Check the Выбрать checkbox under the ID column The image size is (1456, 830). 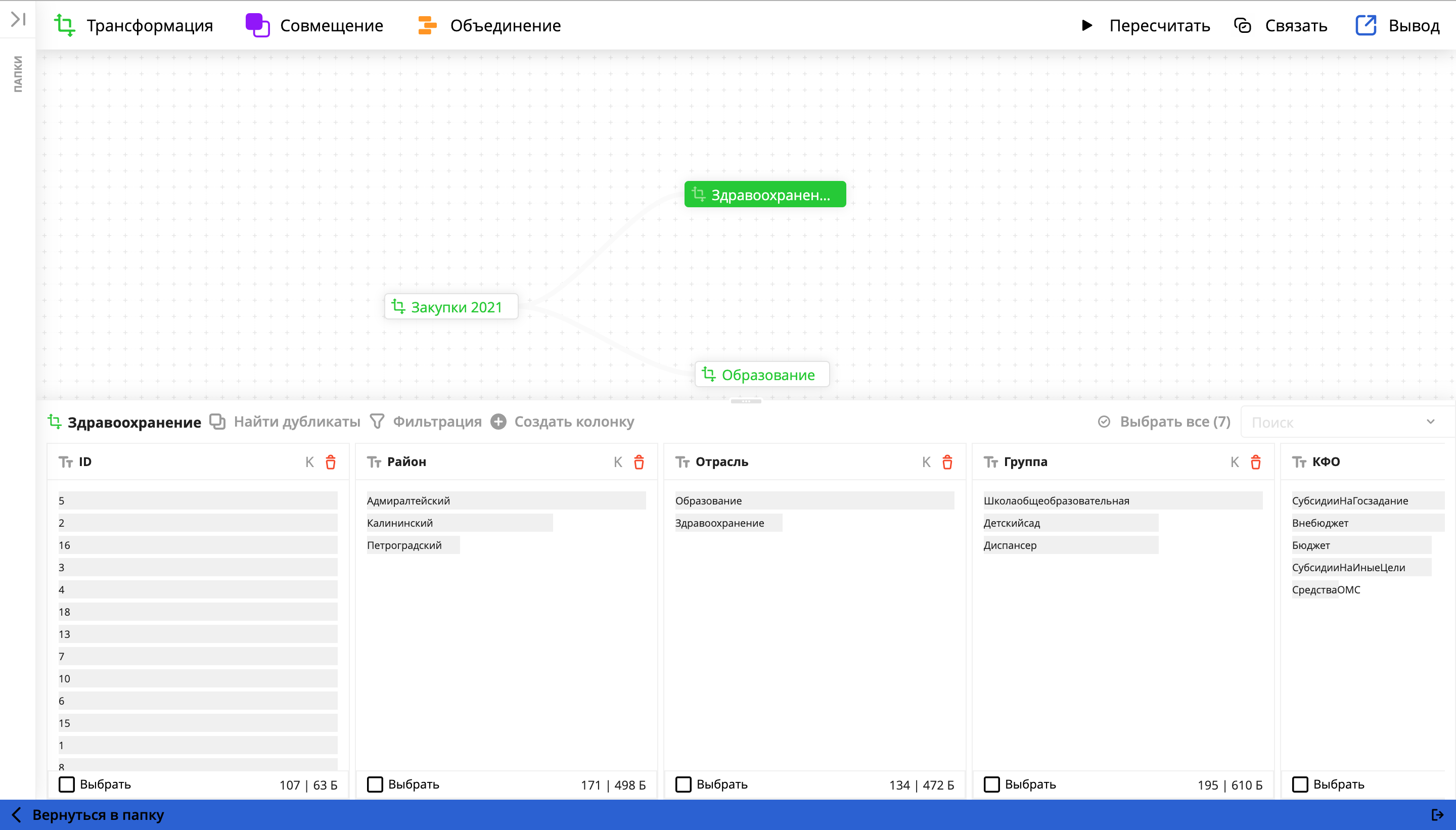[67, 785]
